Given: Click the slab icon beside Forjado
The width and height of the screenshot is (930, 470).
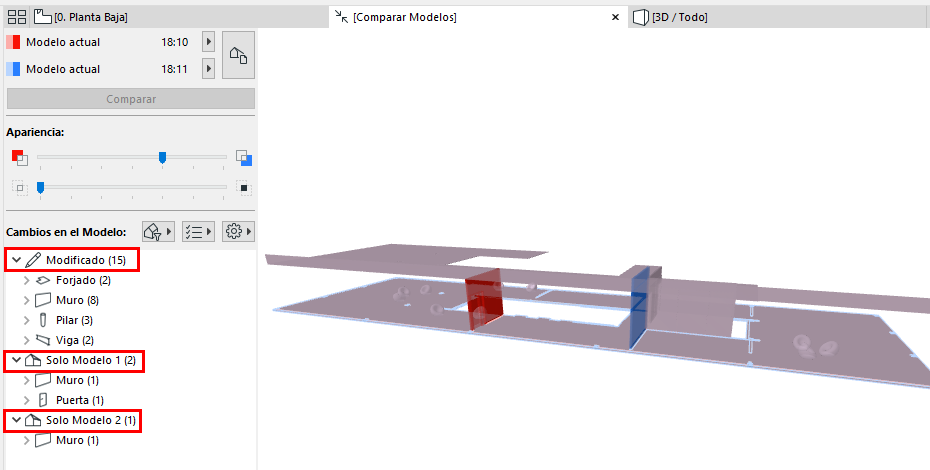Looking at the screenshot, I should [43, 280].
